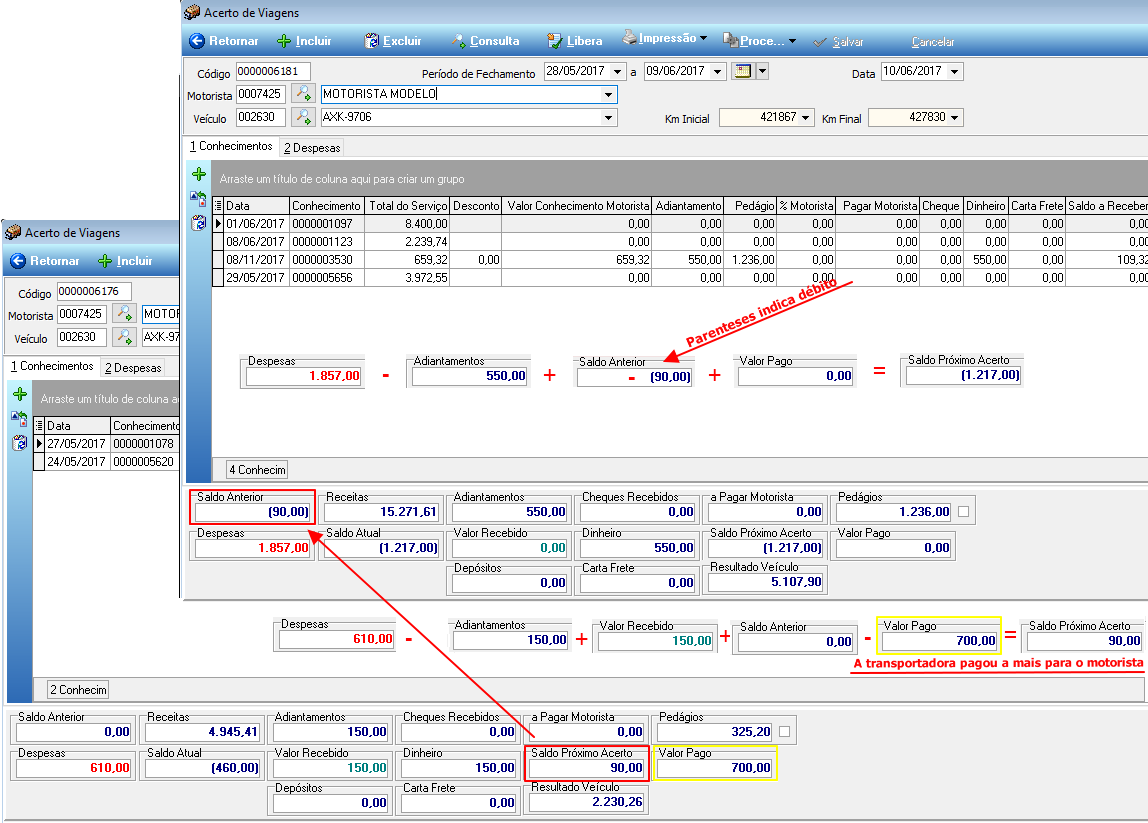Select the 1 Conhecimentos tab in front window
Image resolution: width=1148 pixels, height=823 pixels.
[231, 146]
